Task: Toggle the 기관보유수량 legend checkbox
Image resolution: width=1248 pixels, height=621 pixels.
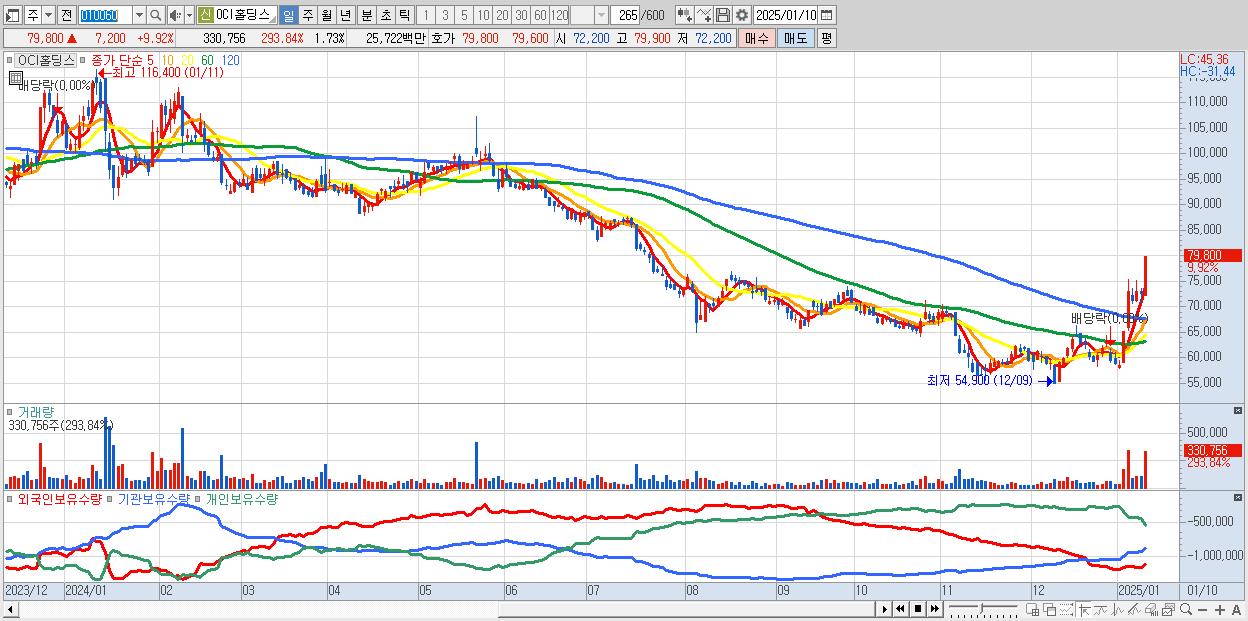Action: pyautogui.click(x=111, y=498)
